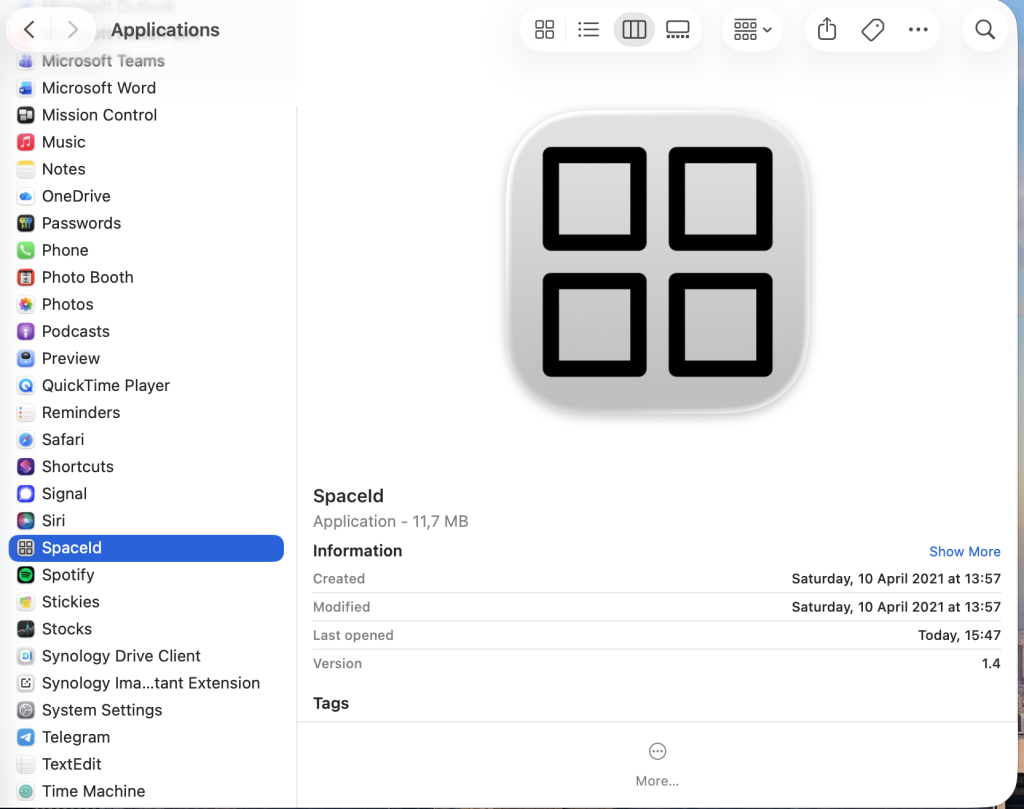
Task: Open the group-by dropdown
Action: [752, 30]
